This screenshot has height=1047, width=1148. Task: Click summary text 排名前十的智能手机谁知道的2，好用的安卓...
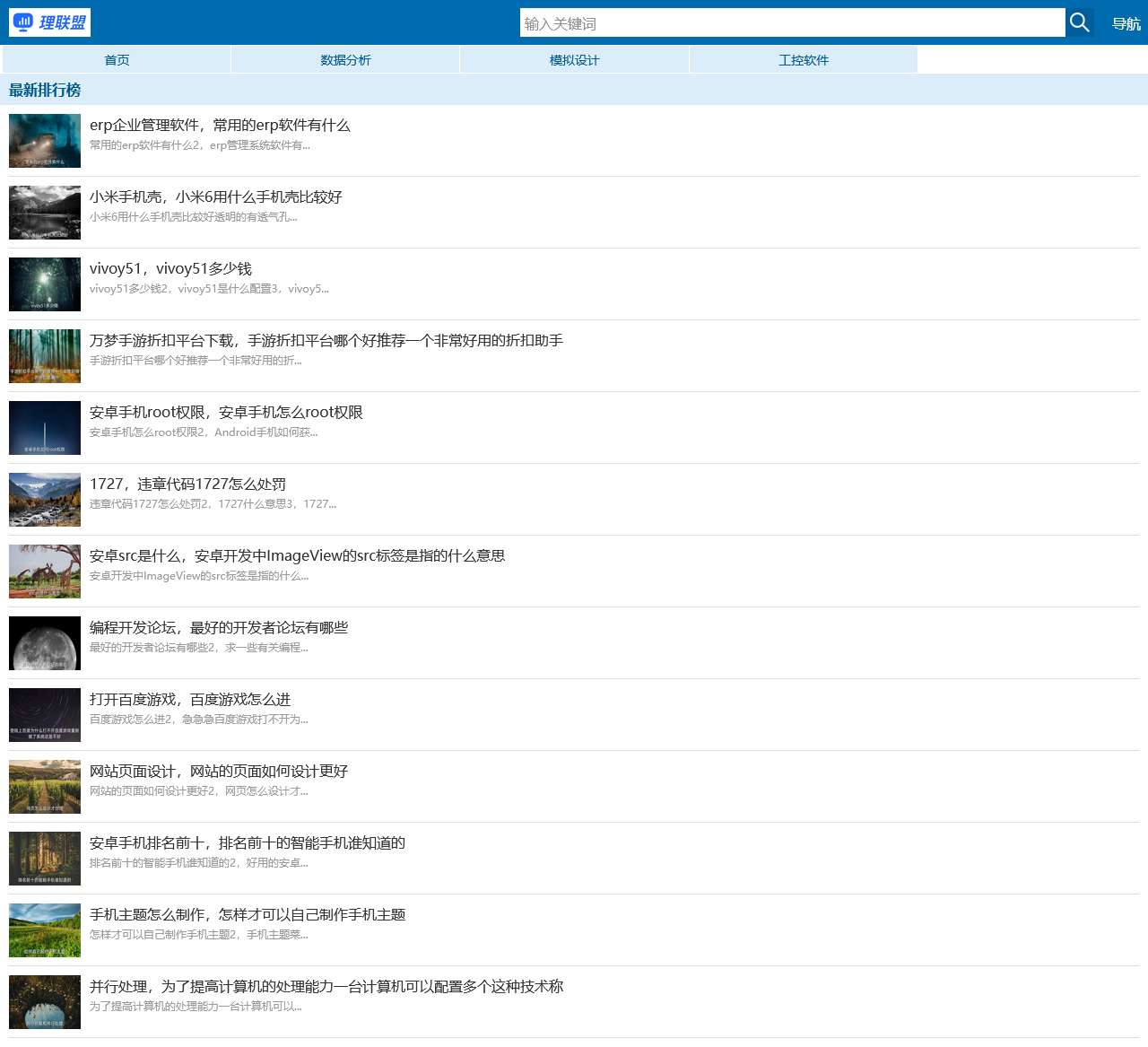(199, 863)
